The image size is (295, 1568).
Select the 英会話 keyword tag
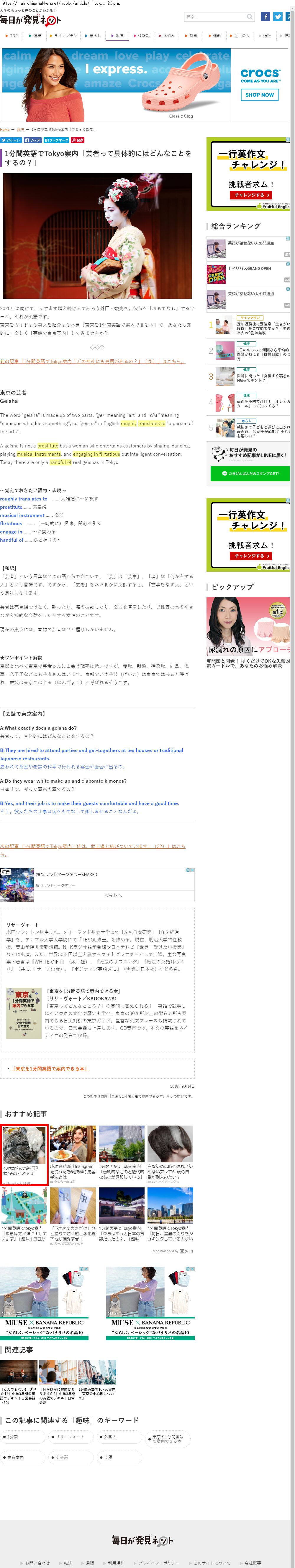coord(71,1457)
